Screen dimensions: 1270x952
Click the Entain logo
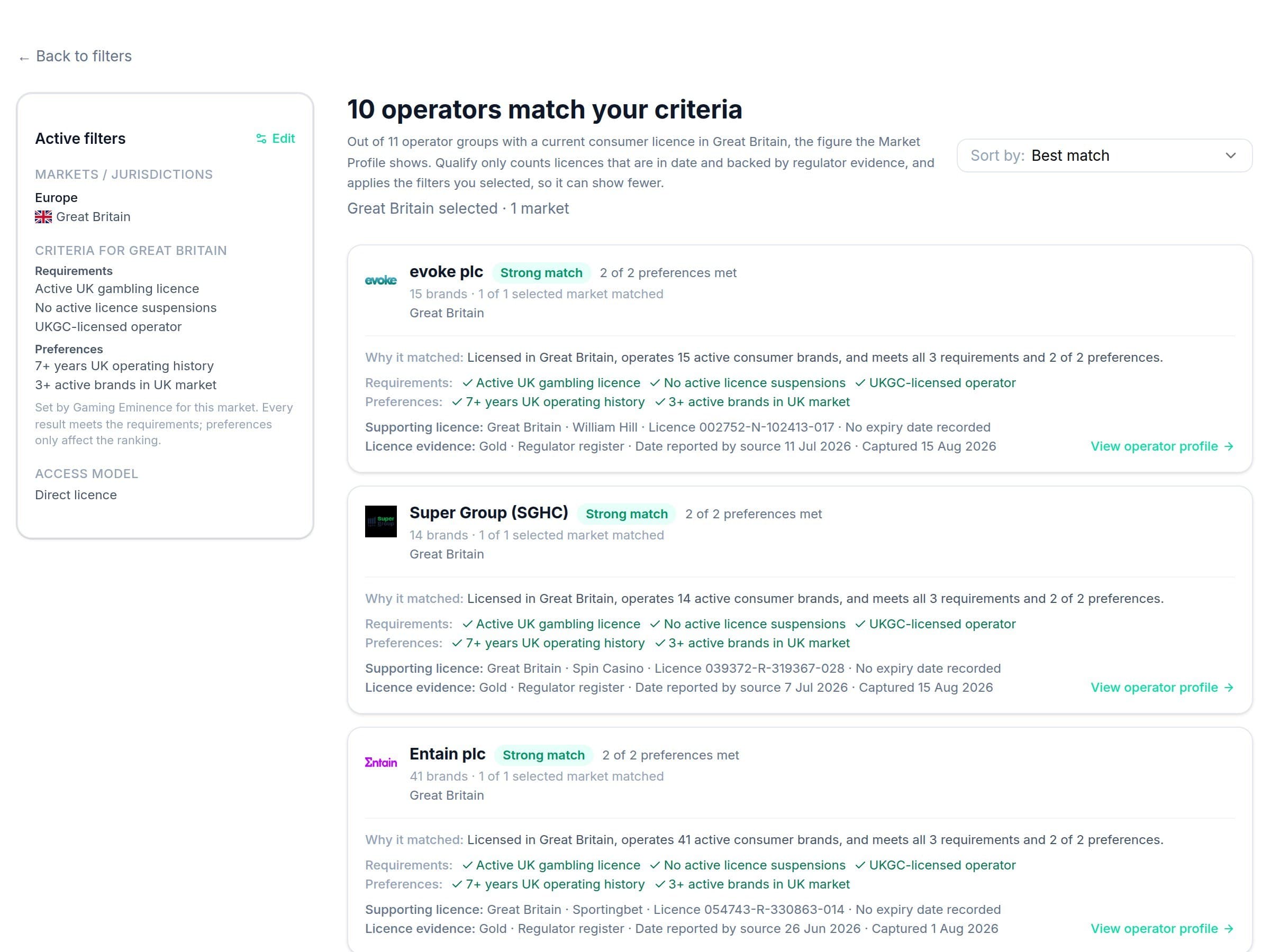point(380,762)
